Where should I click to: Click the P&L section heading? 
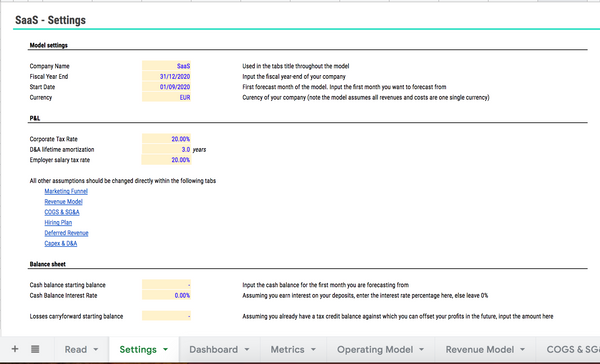pyautogui.click(x=35, y=118)
